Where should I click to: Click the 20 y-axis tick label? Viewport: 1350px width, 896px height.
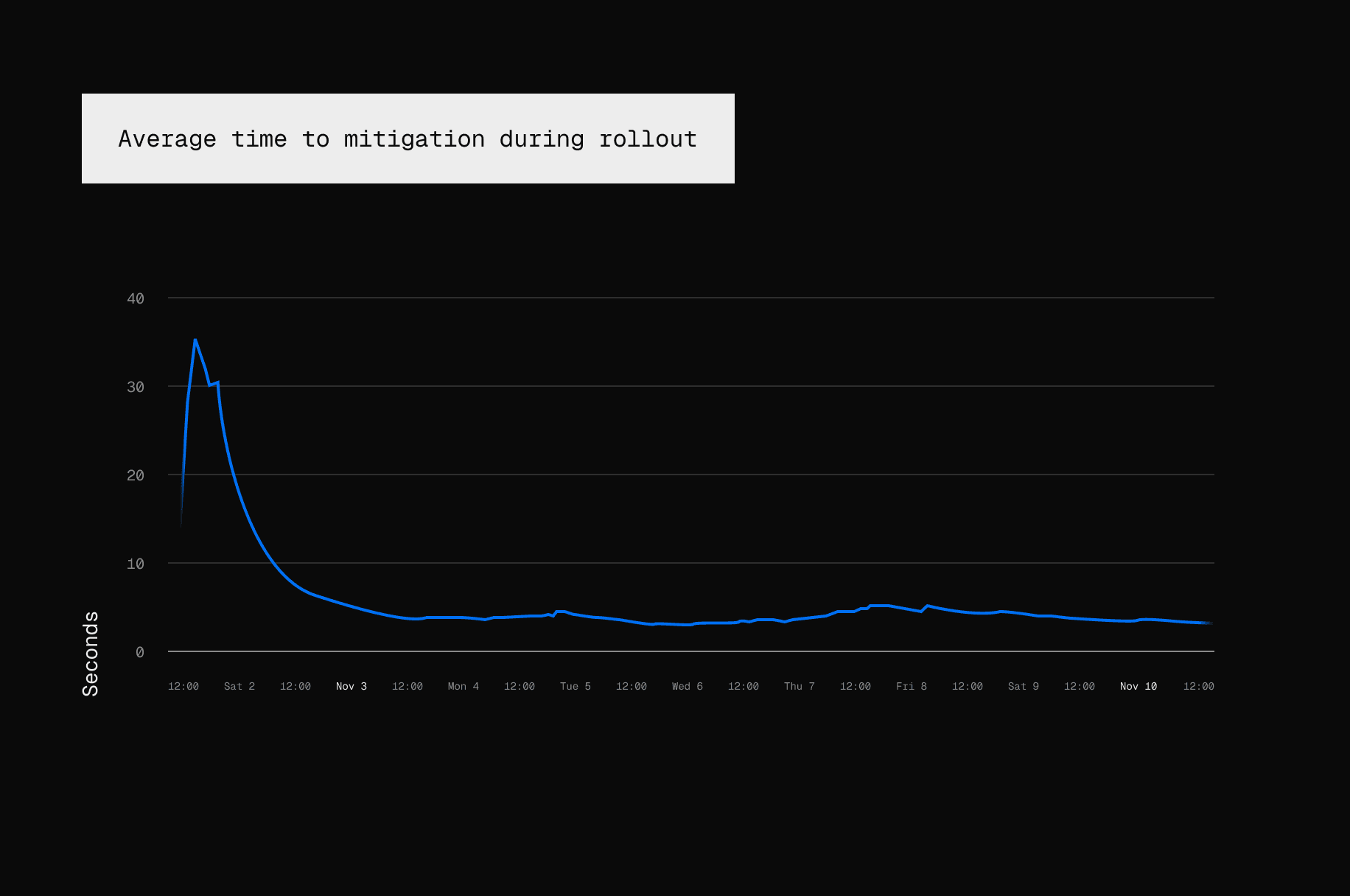click(x=136, y=475)
